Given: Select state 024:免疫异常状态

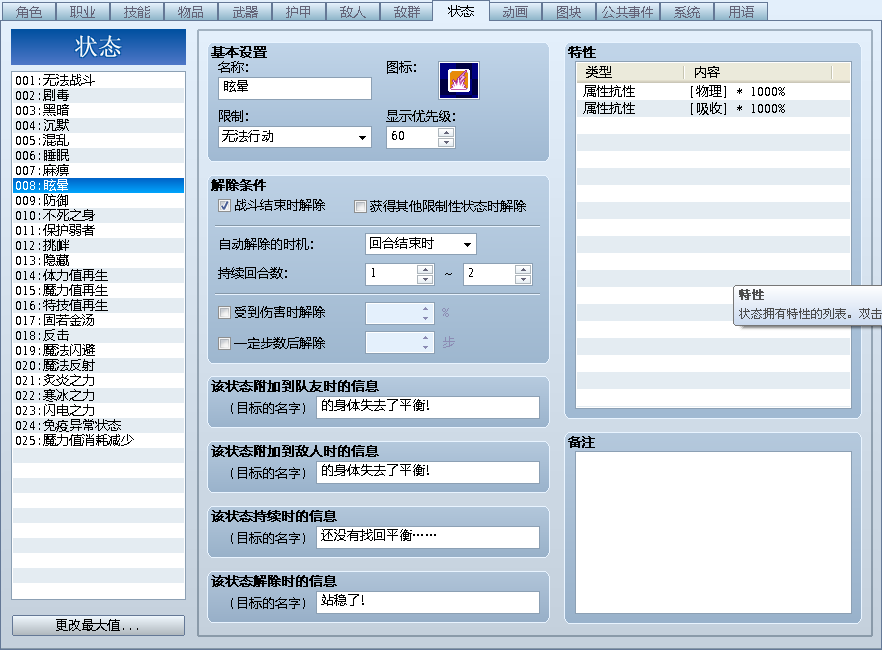Looking at the screenshot, I should click(x=98, y=426).
